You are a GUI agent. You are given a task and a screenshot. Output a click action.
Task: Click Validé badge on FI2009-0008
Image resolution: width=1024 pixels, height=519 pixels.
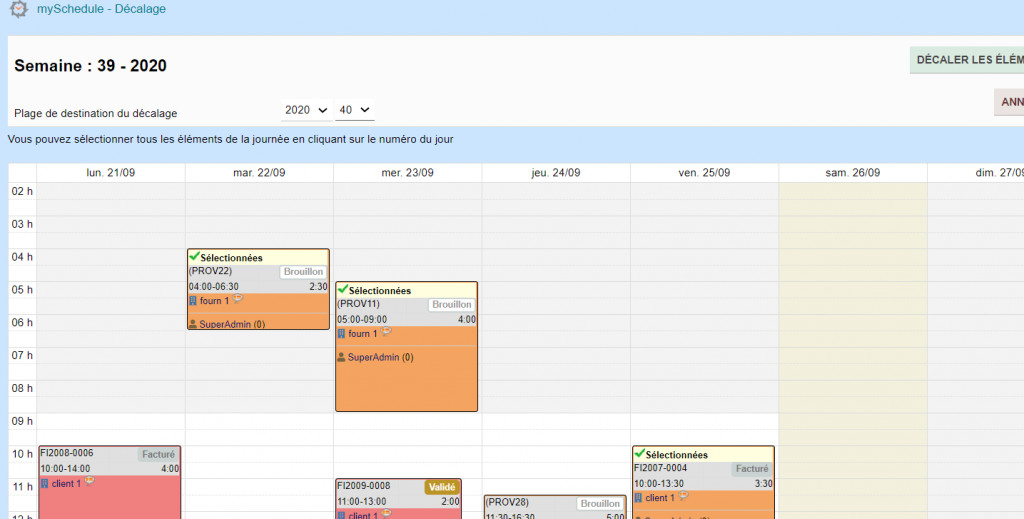click(441, 487)
